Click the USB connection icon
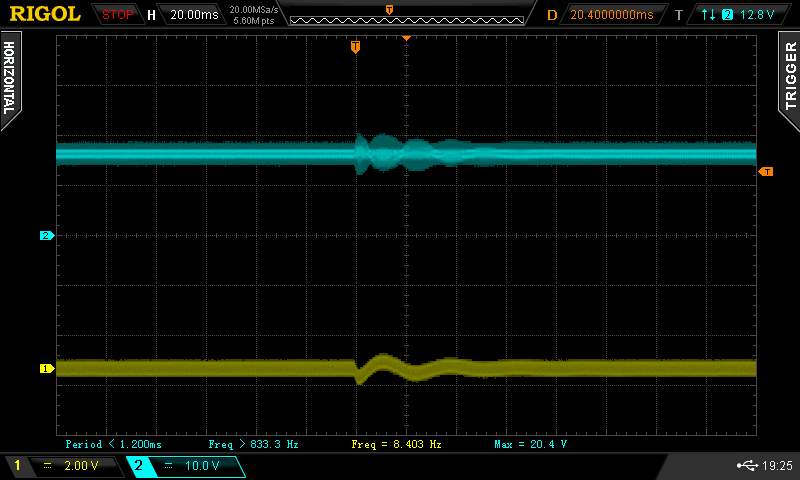The height and width of the screenshot is (480, 800). pyautogui.click(x=747, y=466)
